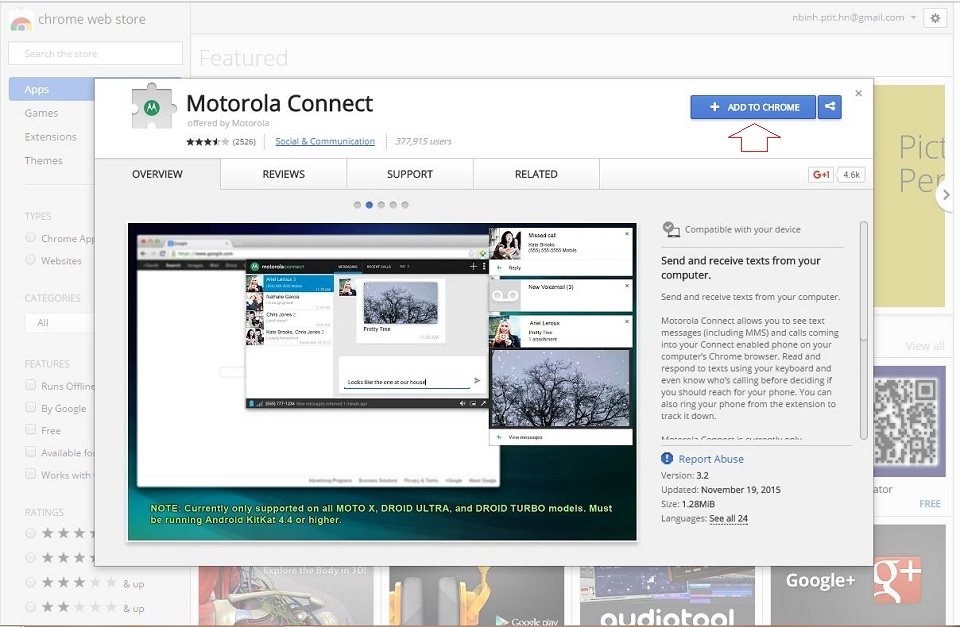Click the settings gear in the top bar
The height and width of the screenshot is (627, 960).
point(934,18)
